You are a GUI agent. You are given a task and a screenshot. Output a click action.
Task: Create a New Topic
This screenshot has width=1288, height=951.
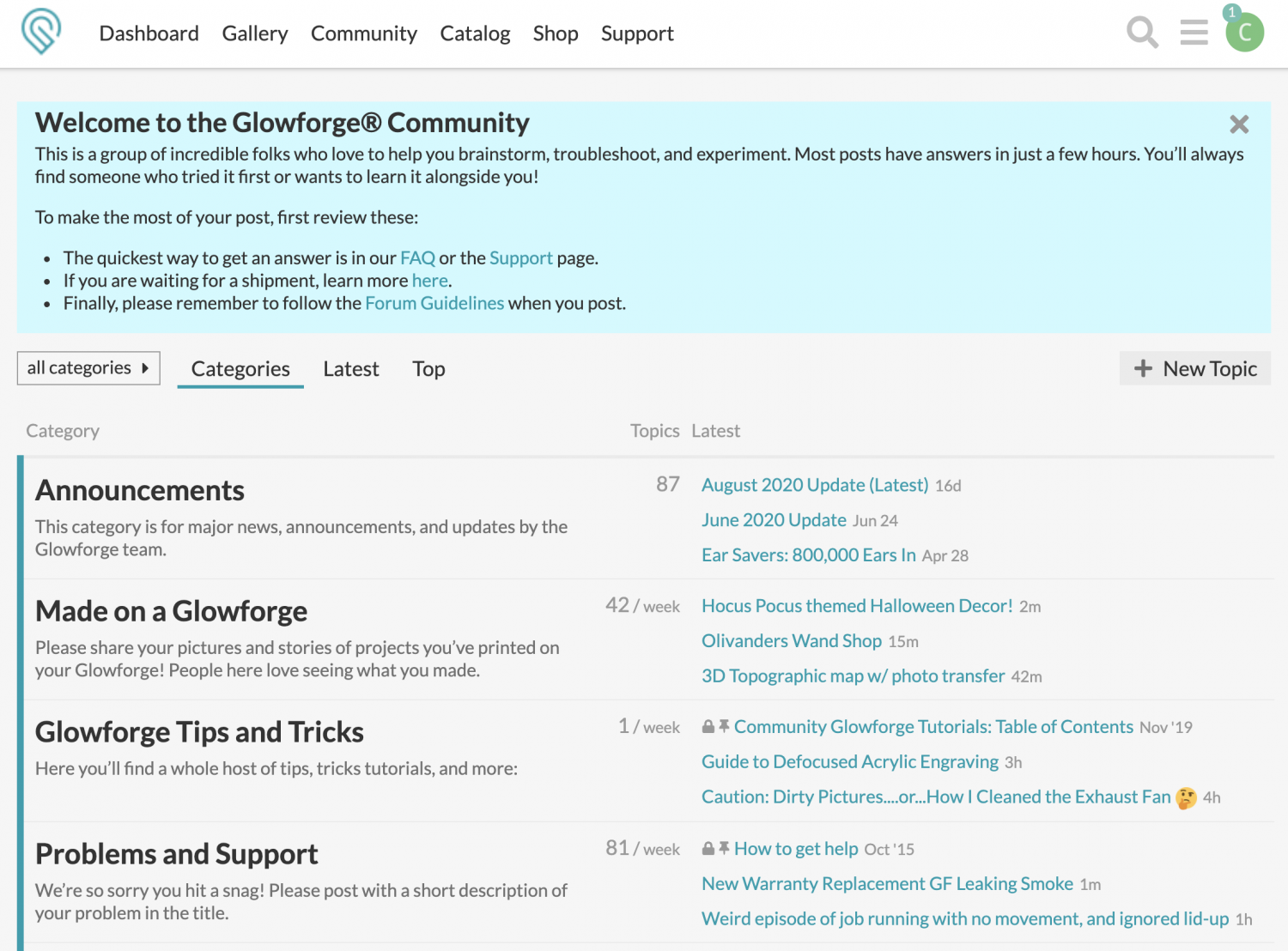coord(1195,368)
